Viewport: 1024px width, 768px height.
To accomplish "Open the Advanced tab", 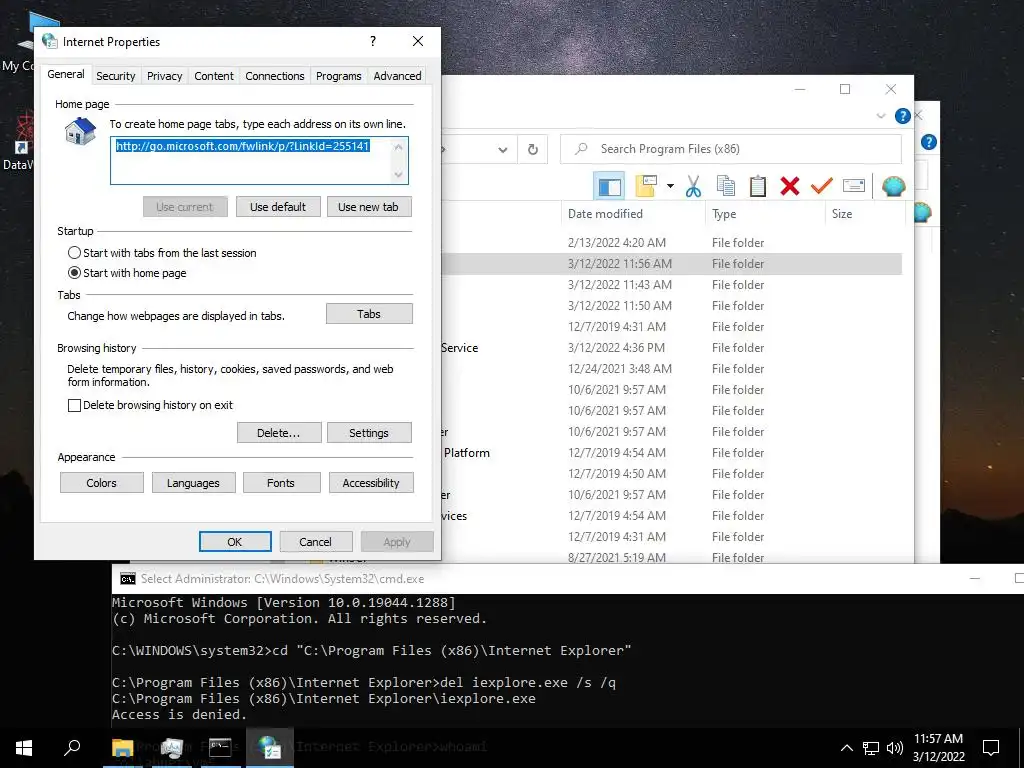I will coord(397,76).
